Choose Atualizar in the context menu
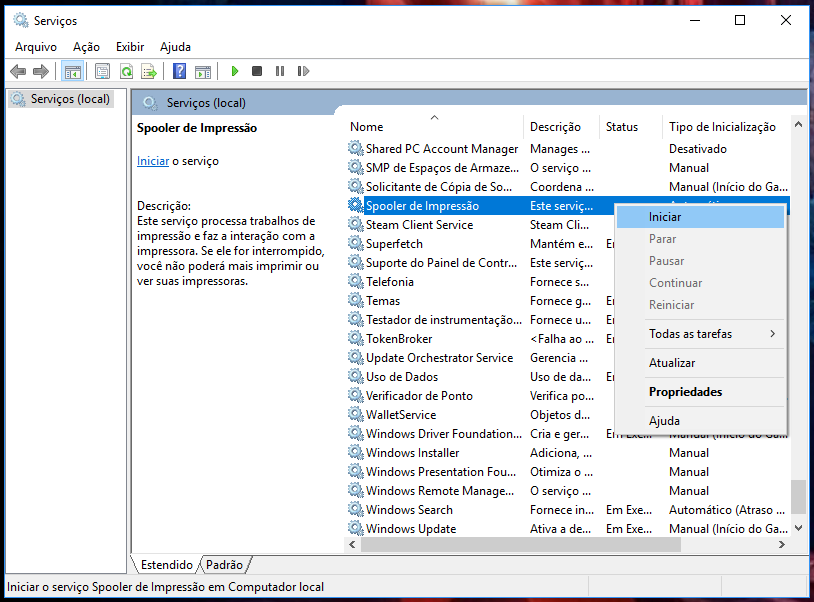The image size is (814, 602). 700,363
